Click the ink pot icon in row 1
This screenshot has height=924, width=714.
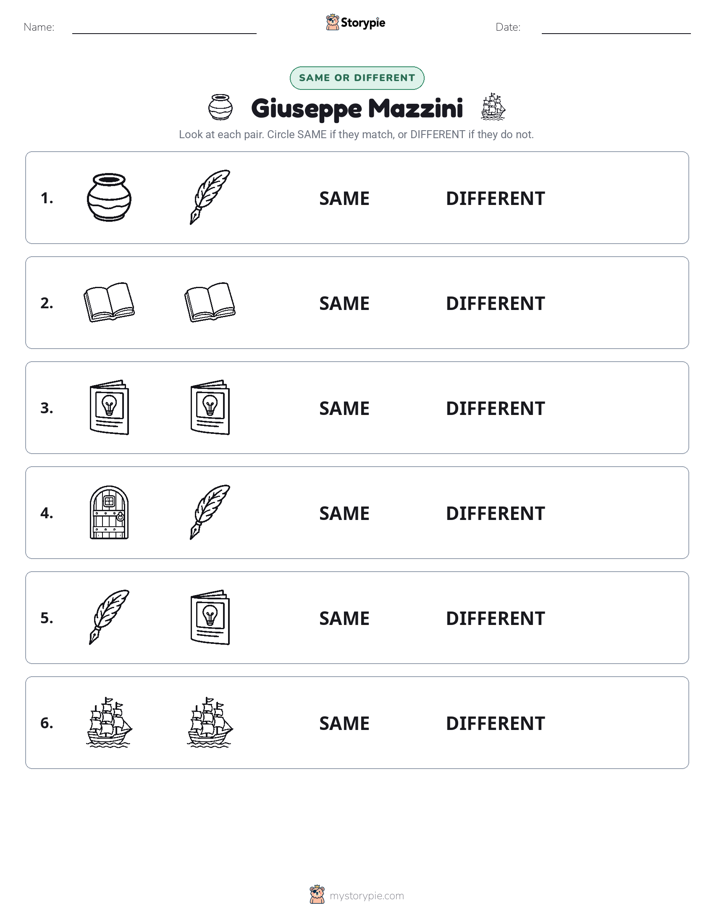click(109, 197)
